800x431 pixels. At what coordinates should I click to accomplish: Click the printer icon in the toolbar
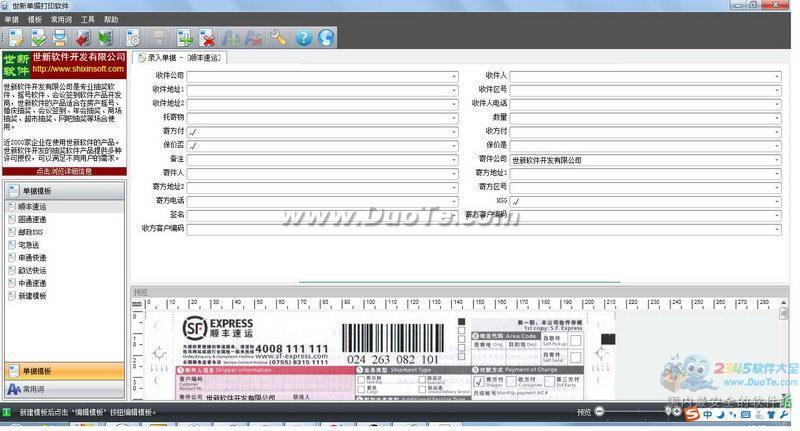[x=60, y=38]
